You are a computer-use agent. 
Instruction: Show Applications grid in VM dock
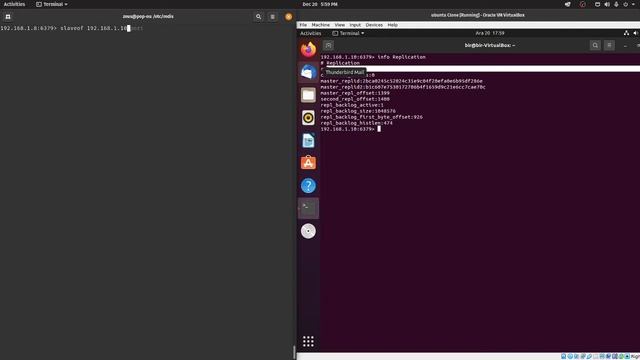(308, 341)
